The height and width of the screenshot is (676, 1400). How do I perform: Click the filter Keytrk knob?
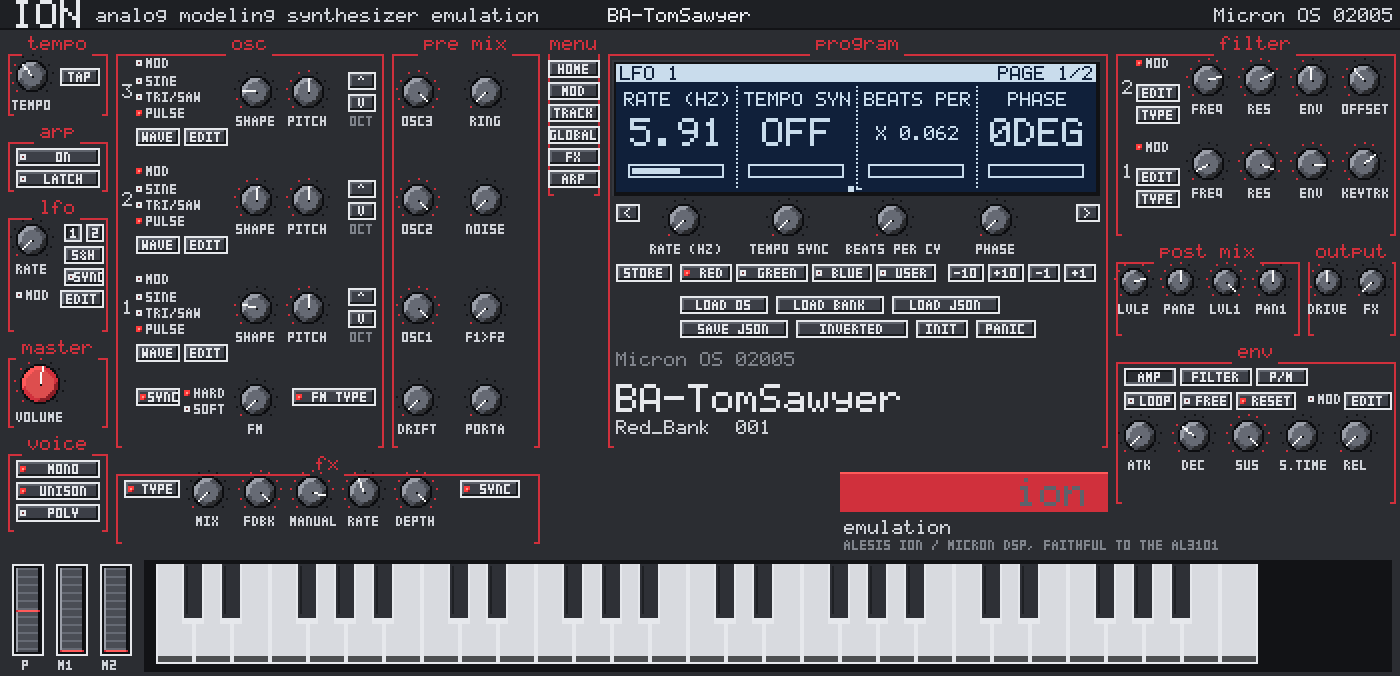click(1364, 163)
